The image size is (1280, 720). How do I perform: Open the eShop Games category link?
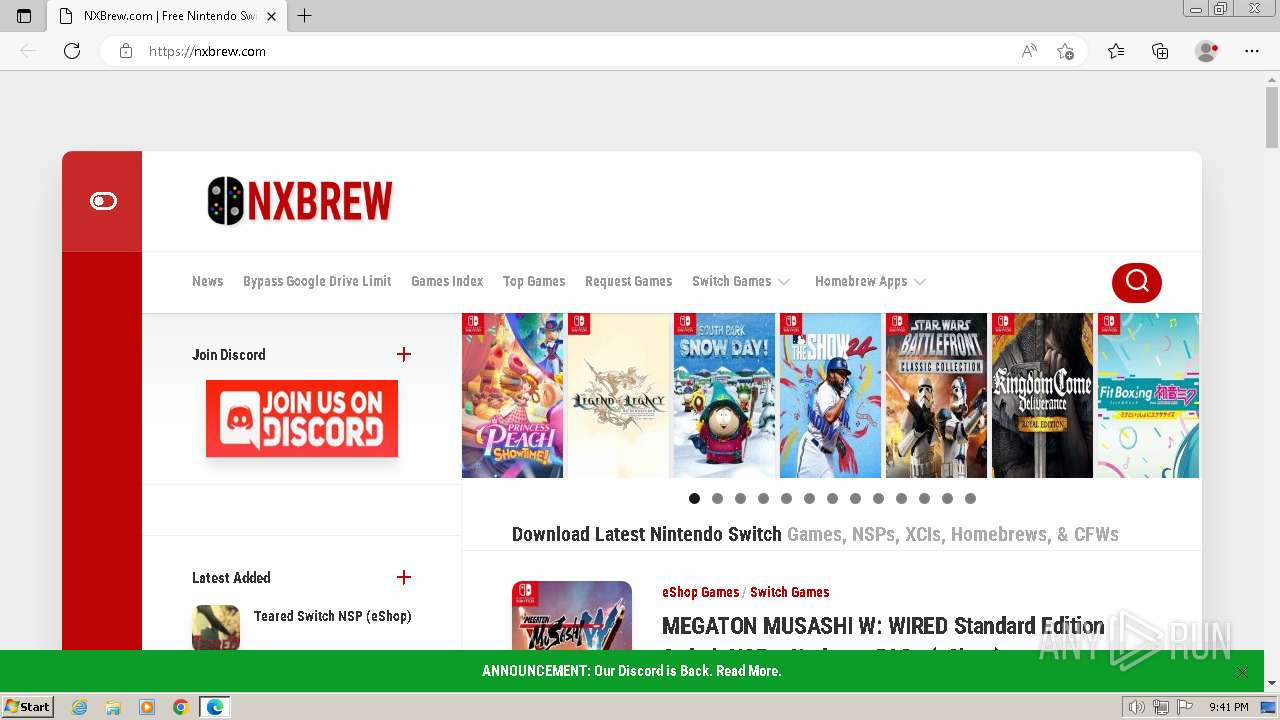click(700, 592)
